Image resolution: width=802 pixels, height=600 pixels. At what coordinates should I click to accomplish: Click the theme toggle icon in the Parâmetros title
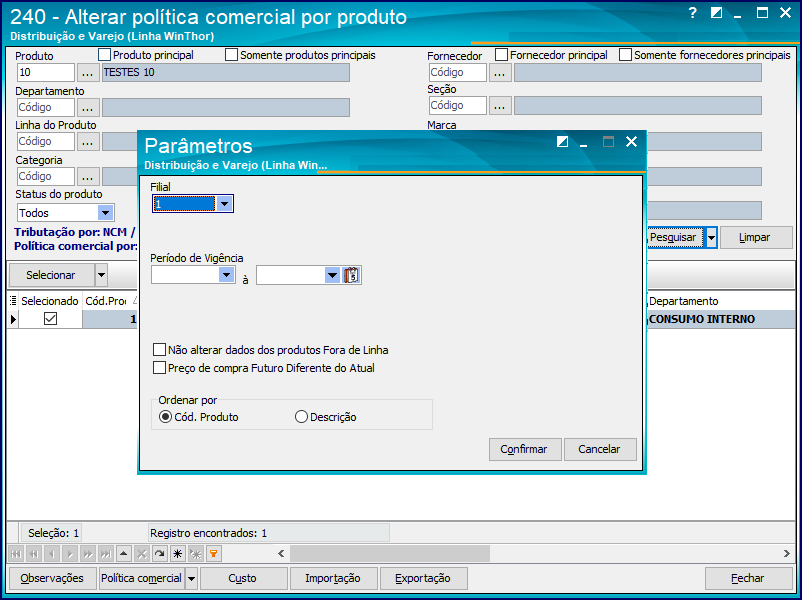pyautogui.click(x=562, y=142)
